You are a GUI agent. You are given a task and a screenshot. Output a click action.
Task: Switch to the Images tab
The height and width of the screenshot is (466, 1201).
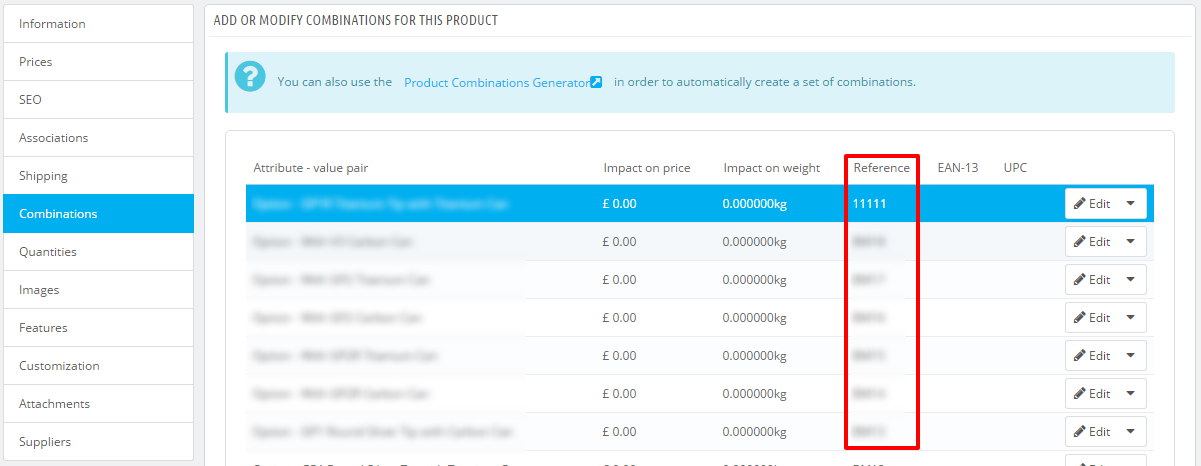[98, 290]
